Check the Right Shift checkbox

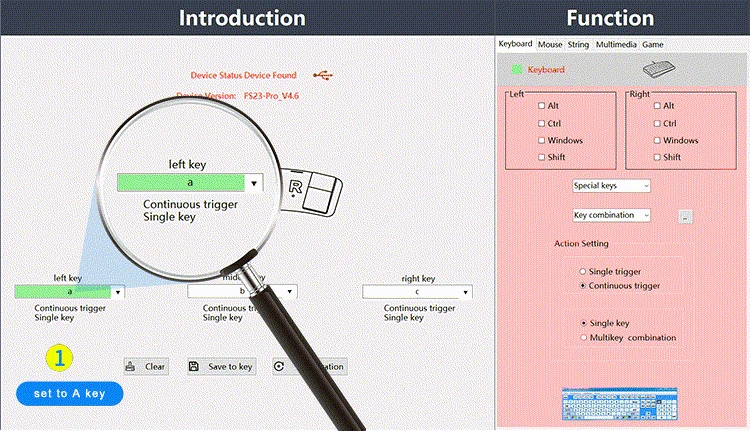tap(657, 157)
